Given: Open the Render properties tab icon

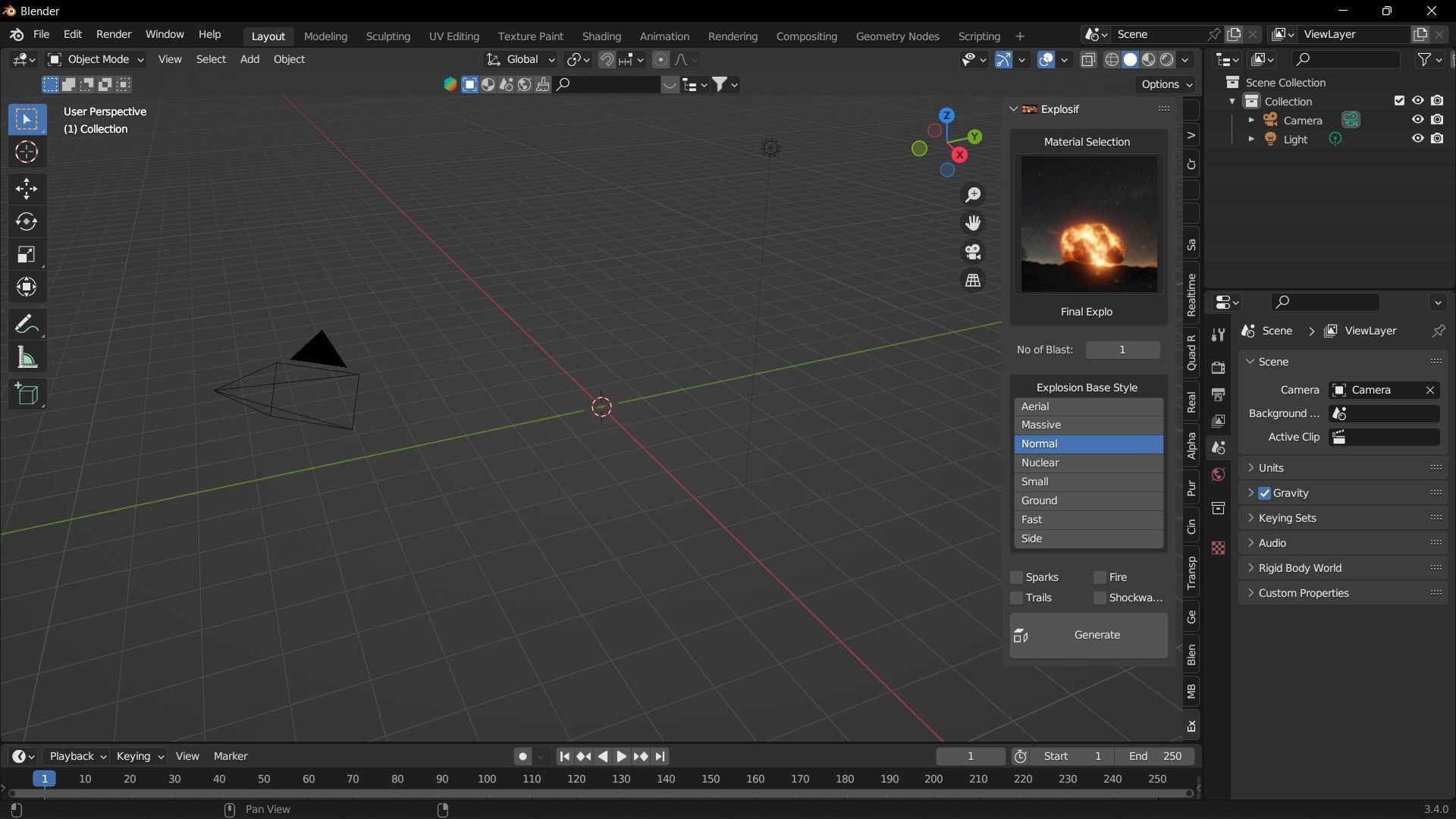Looking at the screenshot, I should (x=1218, y=367).
